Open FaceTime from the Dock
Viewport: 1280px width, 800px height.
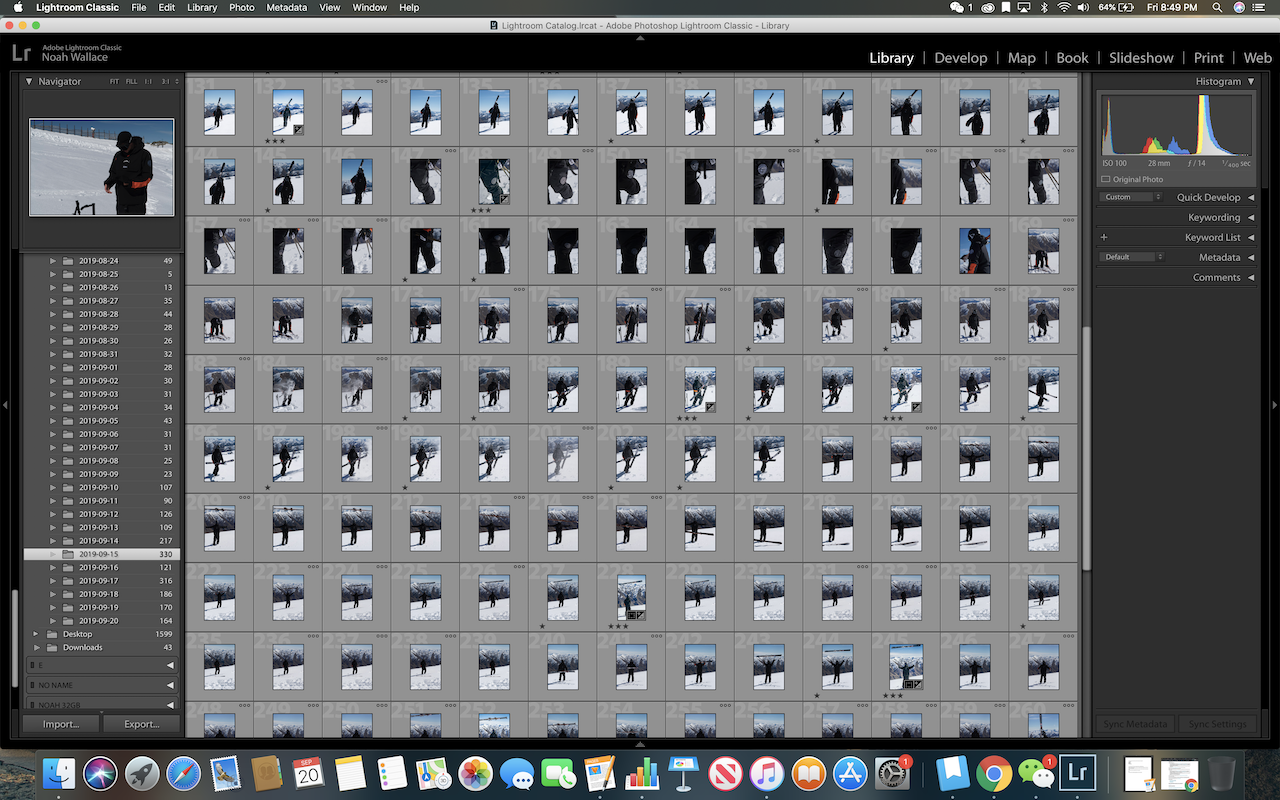558,773
